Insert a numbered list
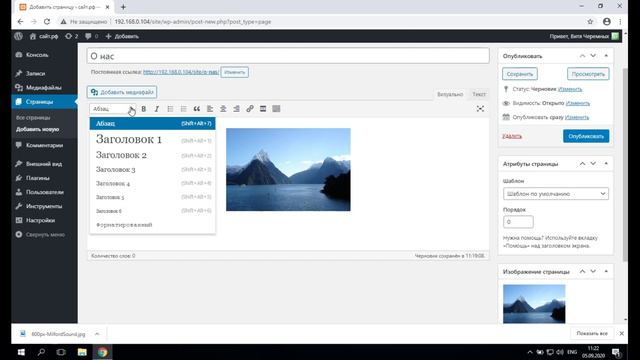Screen dimensions: 640x360 tap(183, 109)
